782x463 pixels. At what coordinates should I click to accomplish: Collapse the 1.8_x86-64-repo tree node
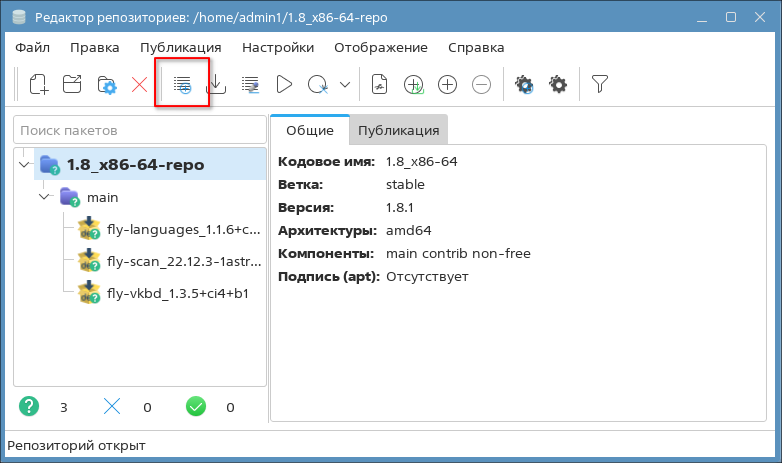coord(24,164)
